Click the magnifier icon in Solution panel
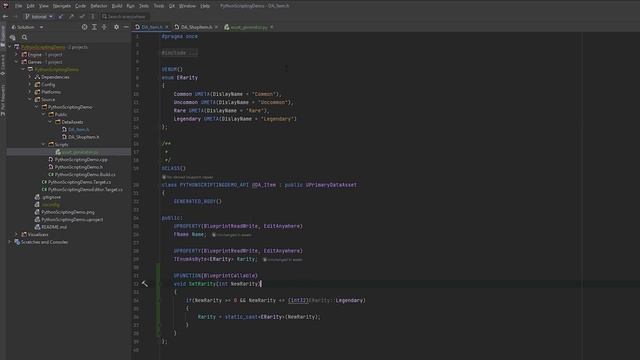640x360 pixels. point(24,37)
